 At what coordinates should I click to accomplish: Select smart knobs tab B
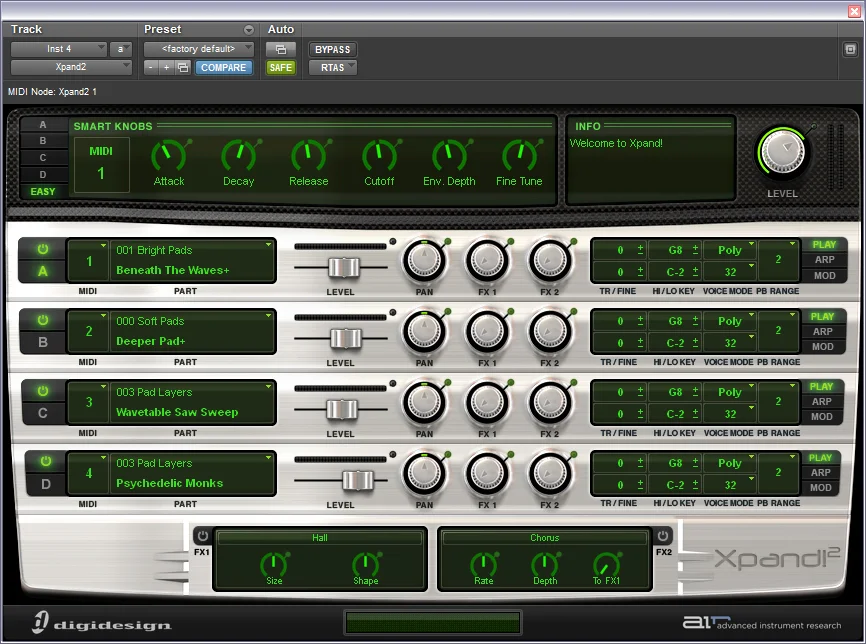click(x=43, y=141)
